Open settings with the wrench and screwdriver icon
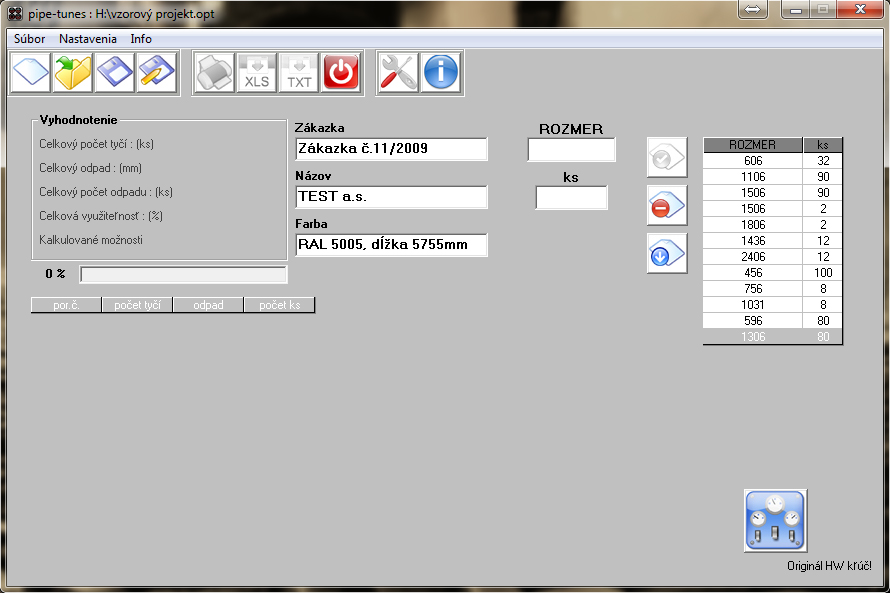This screenshot has height=593, width=890. (398, 73)
